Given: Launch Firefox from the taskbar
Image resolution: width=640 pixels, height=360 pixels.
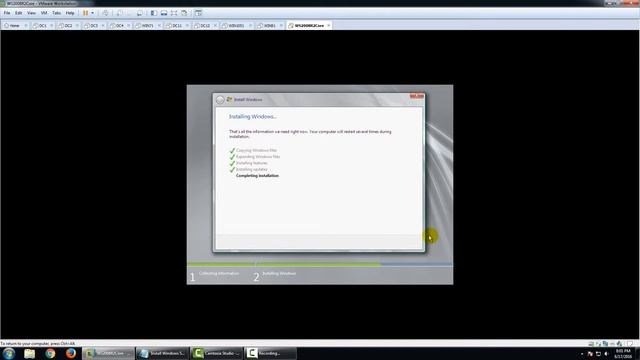Looking at the screenshot, I should [x=71, y=353].
